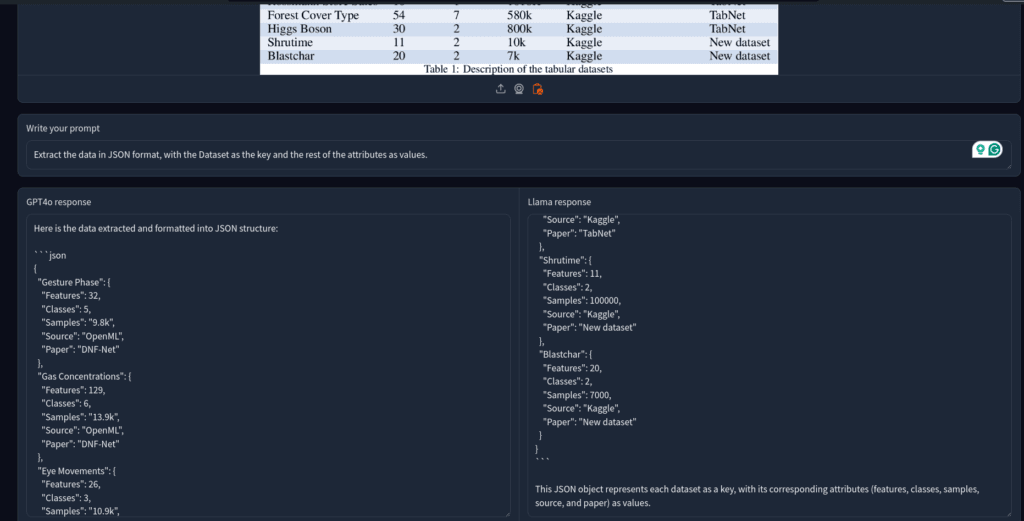Click the "800k" samples cell

pos(519,29)
